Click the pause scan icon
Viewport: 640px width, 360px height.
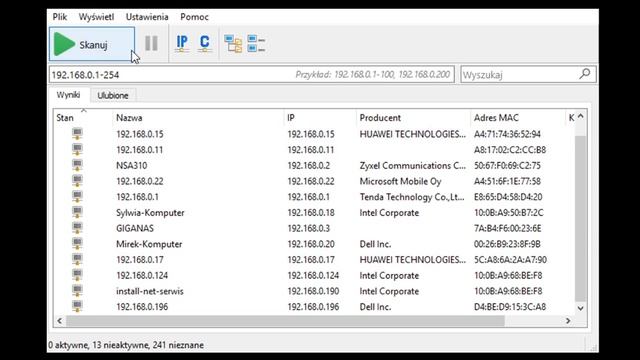click(151, 43)
